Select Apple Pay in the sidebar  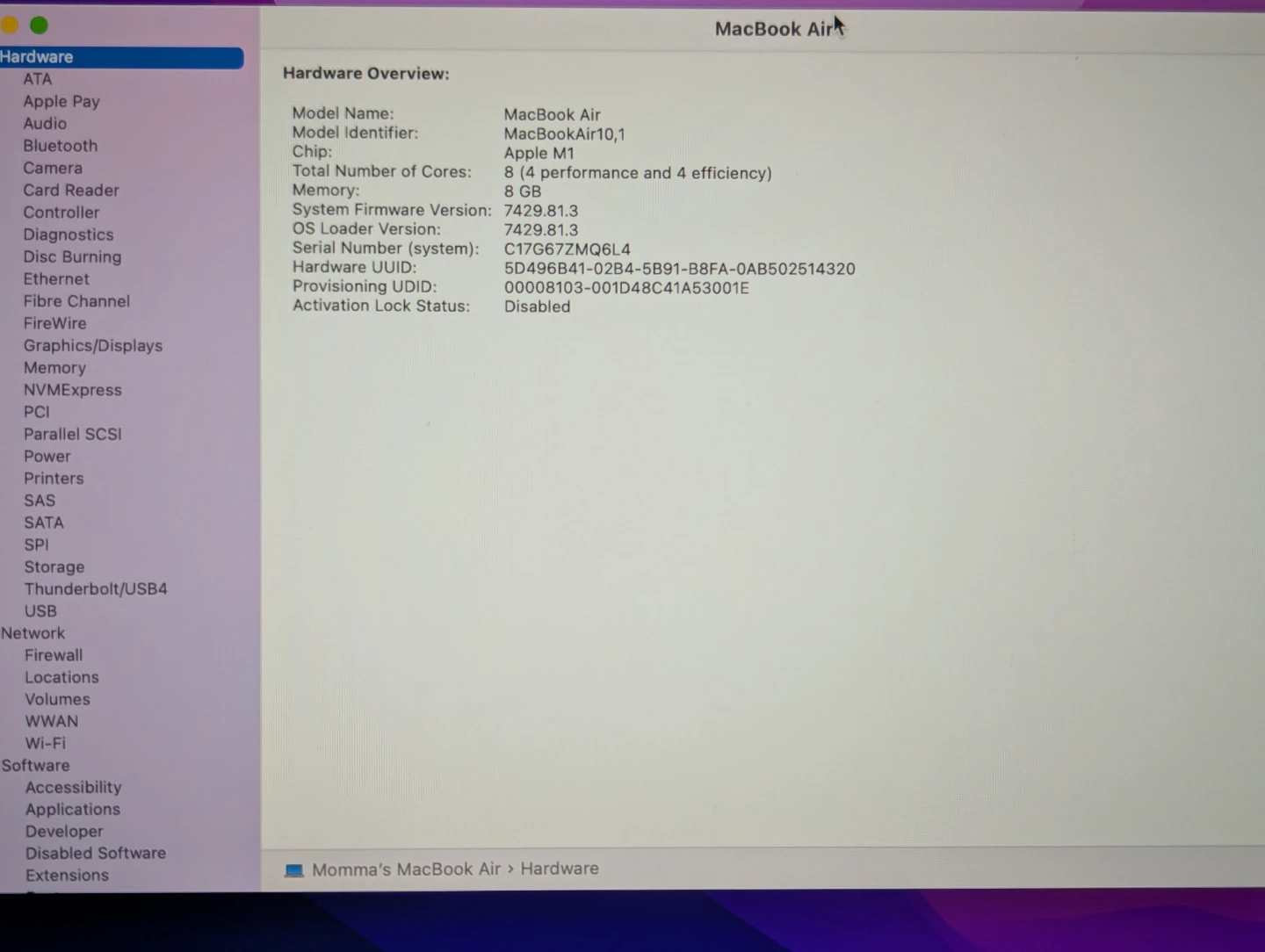[x=61, y=101]
